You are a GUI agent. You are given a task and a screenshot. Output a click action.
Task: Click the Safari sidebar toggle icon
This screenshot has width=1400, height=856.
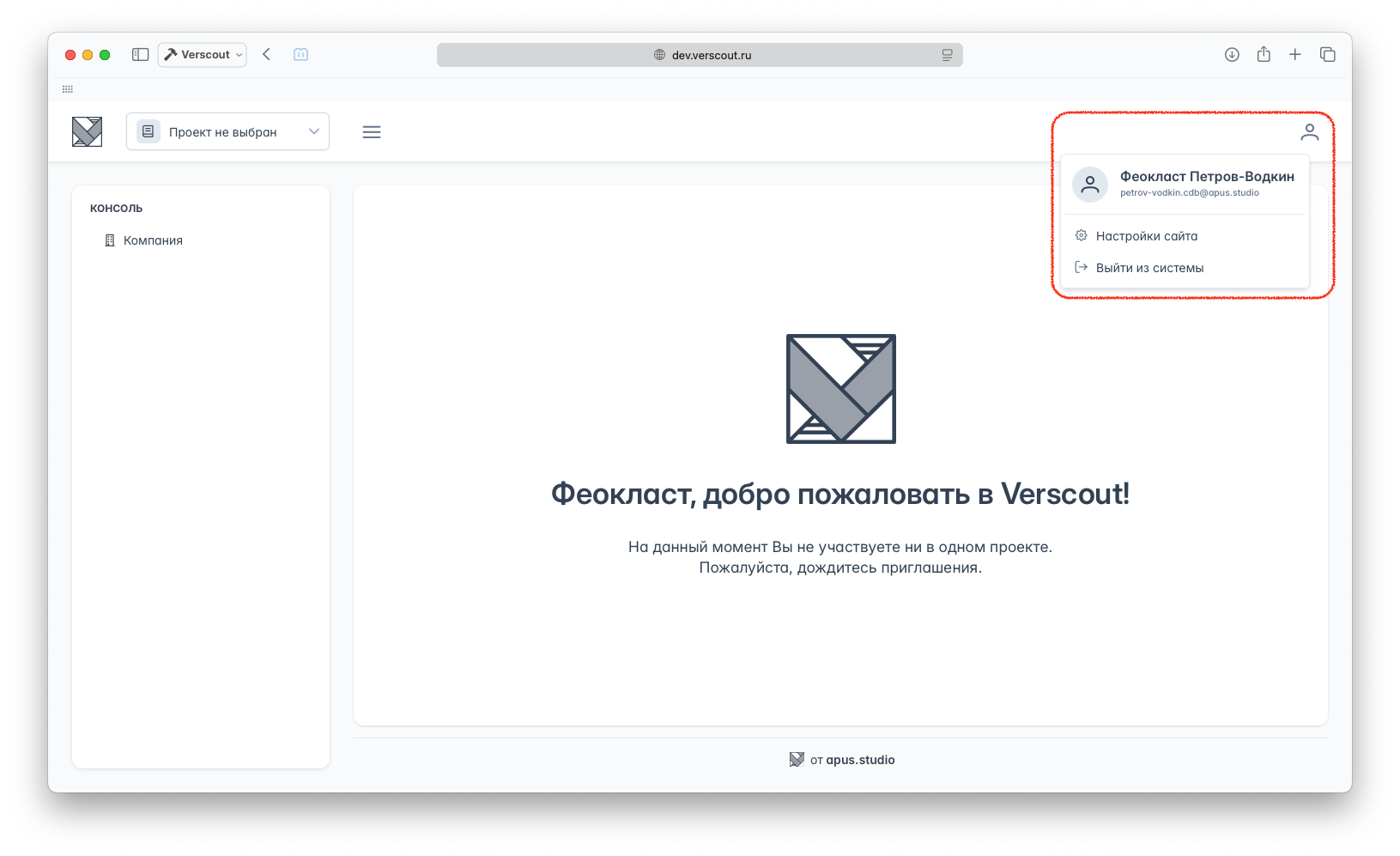click(141, 54)
